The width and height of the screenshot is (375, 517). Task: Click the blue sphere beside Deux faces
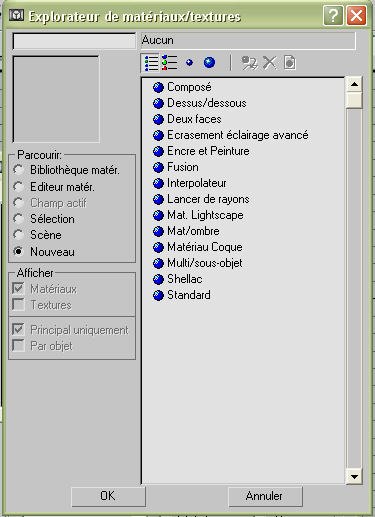158,119
